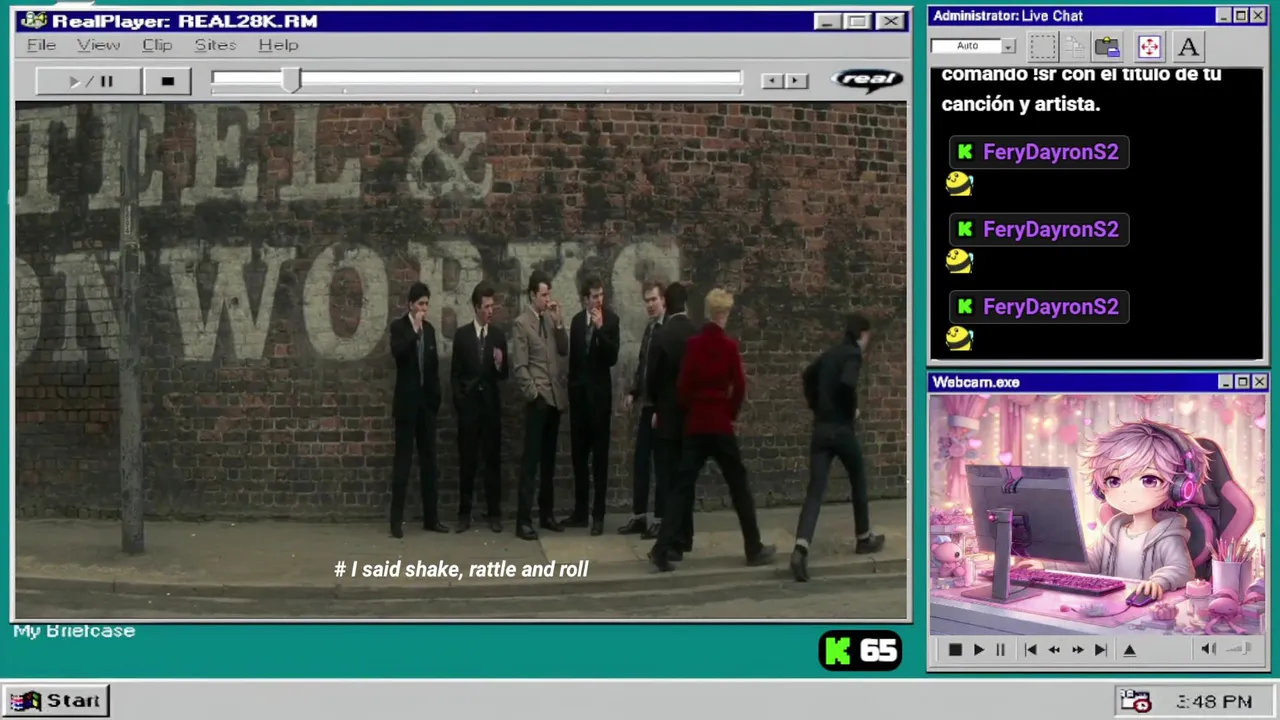This screenshot has width=1280, height=720.
Task: Stop playback in Webcam.exe
Action: pos(955,650)
